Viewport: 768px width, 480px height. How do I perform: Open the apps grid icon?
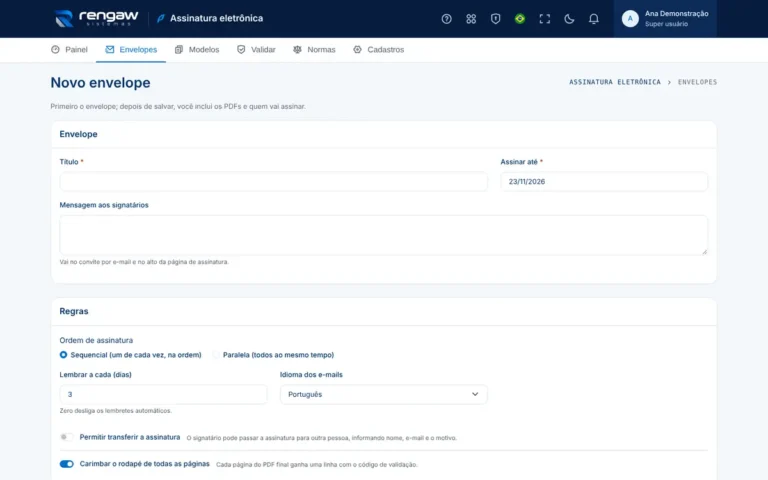(471, 19)
